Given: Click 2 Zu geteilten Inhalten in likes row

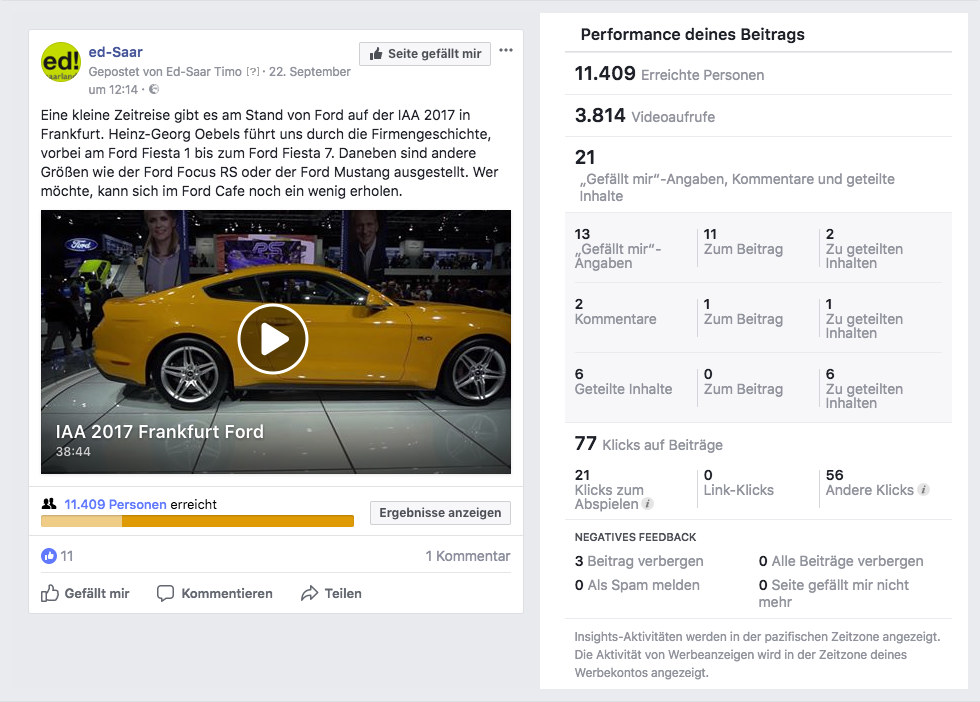Looking at the screenshot, I should click(x=864, y=248).
